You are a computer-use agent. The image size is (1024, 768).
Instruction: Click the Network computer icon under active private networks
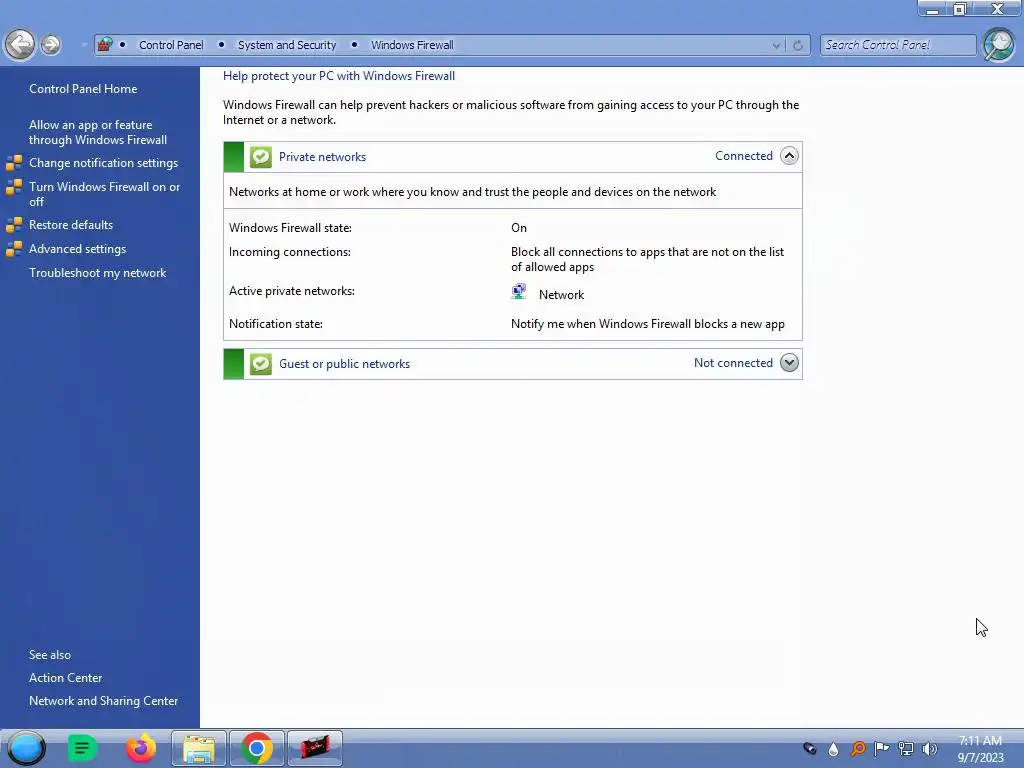pos(519,292)
